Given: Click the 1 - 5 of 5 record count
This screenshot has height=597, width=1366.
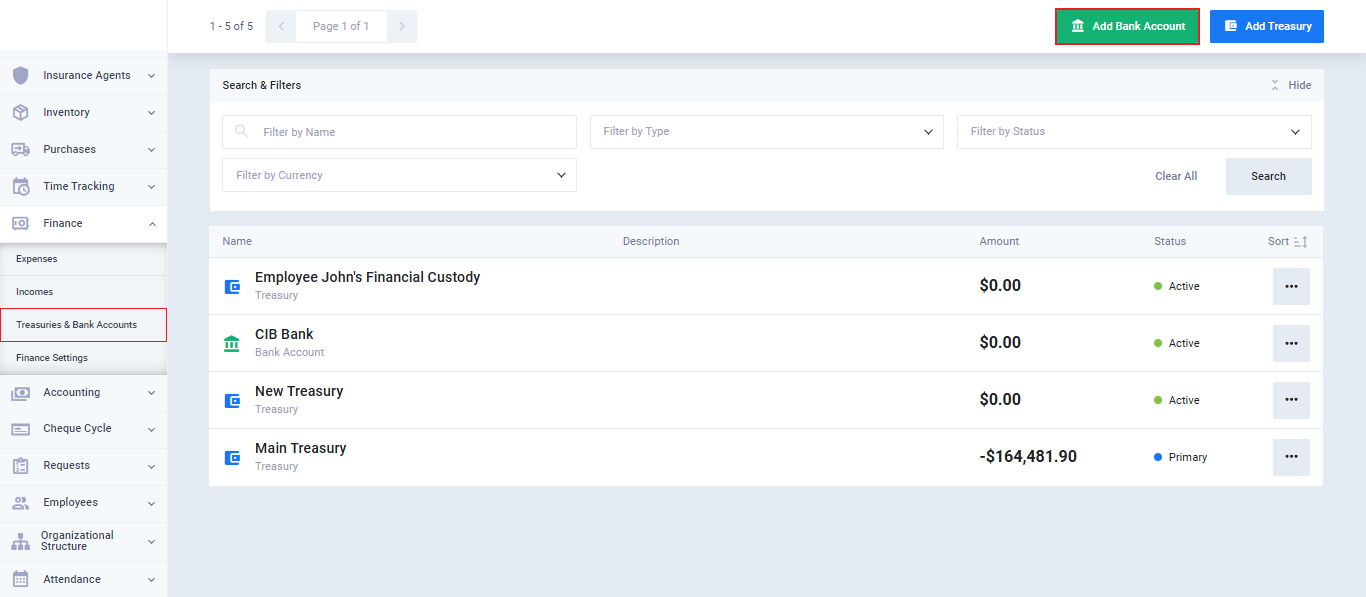Looking at the screenshot, I should pyautogui.click(x=231, y=26).
